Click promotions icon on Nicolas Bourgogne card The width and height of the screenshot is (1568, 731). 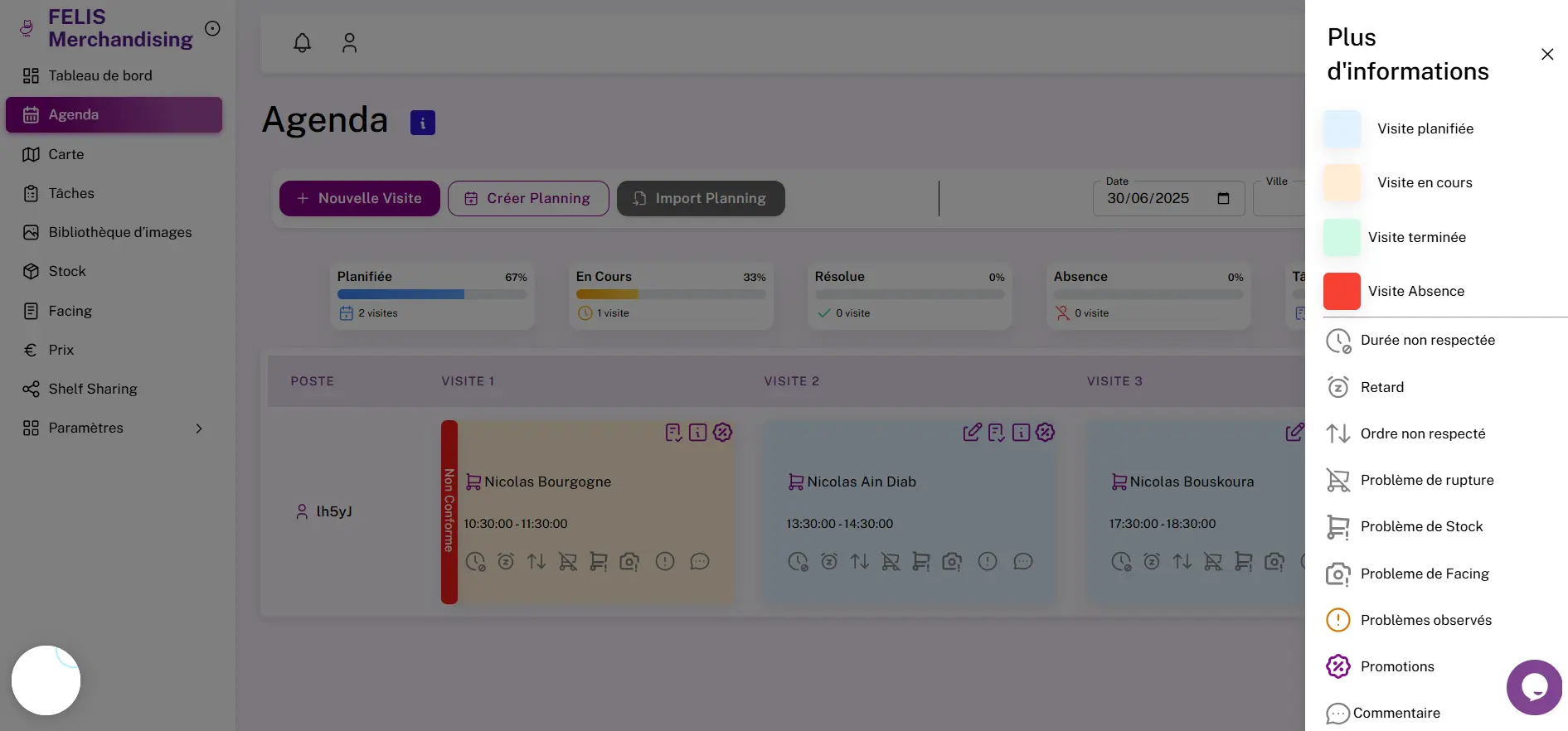click(x=722, y=432)
